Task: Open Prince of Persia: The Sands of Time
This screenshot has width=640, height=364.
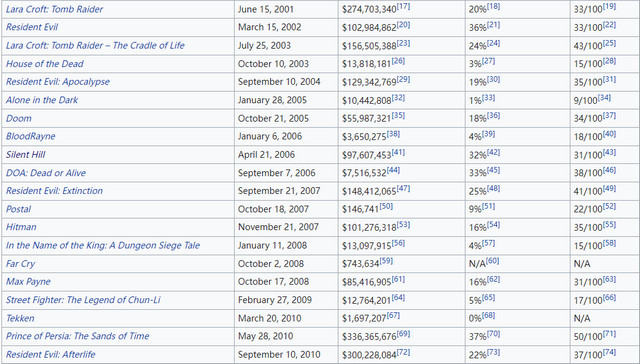Action: pos(78,336)
